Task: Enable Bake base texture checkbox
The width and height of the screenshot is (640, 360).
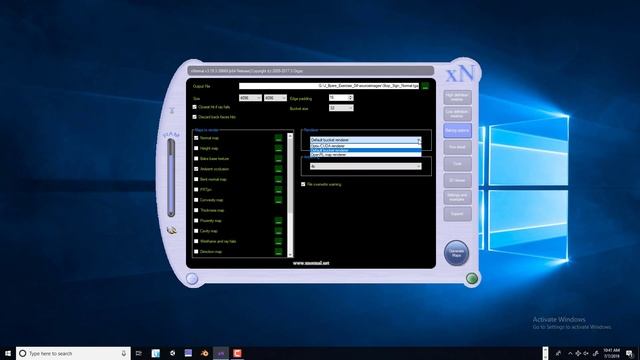Action: tap(196, 159)
